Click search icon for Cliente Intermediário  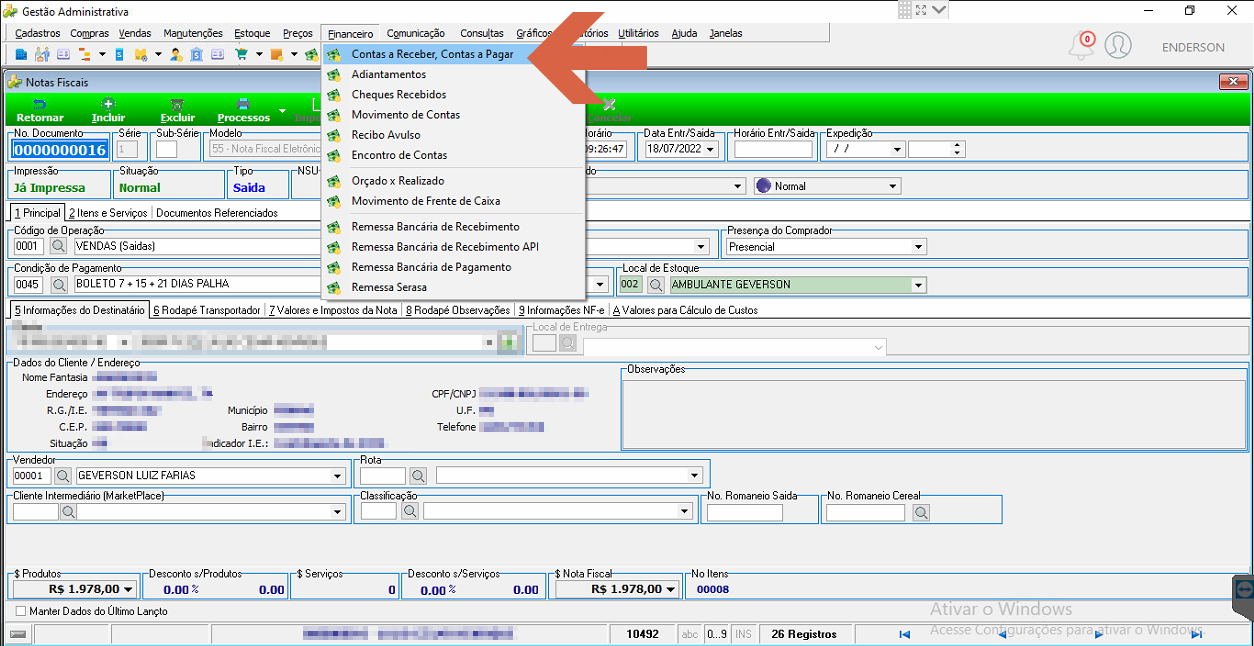69,511
